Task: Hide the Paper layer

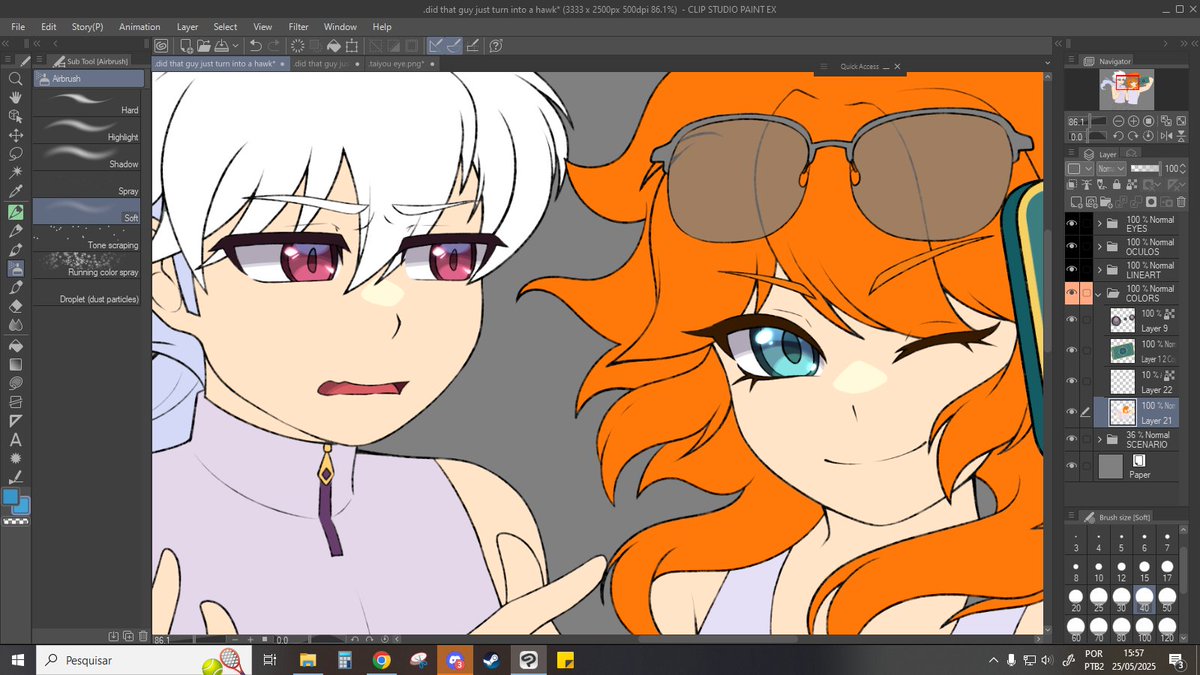Action: (1072, 466)
